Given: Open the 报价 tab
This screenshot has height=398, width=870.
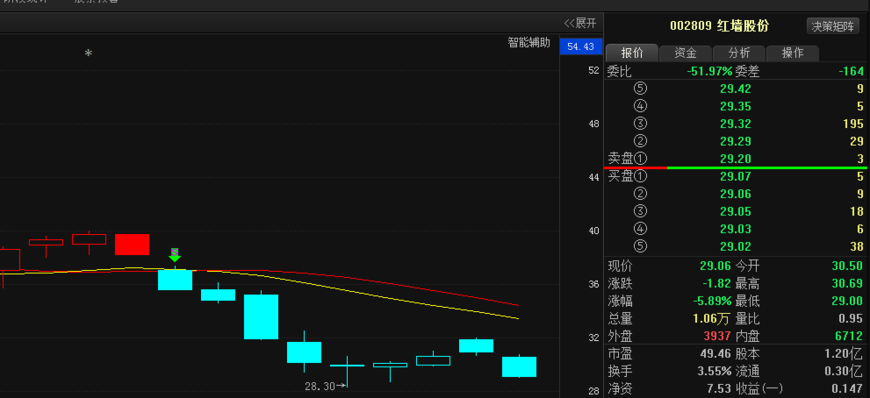Looking at the screenshot, I should click(x=632, y=53).
